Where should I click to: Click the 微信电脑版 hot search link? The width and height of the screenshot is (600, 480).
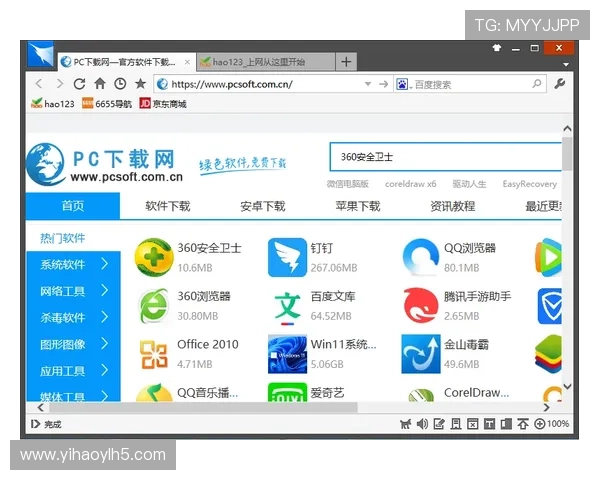(x=347, y=184)
